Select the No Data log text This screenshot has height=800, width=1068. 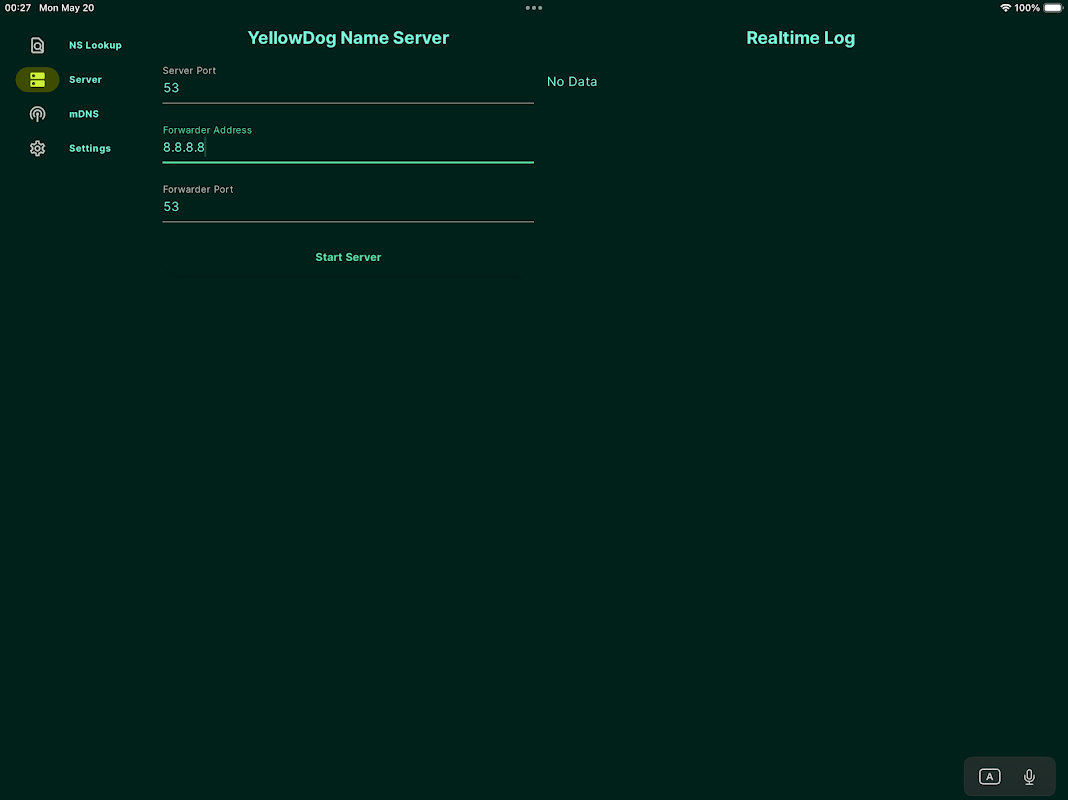click(x=572, y=82)
